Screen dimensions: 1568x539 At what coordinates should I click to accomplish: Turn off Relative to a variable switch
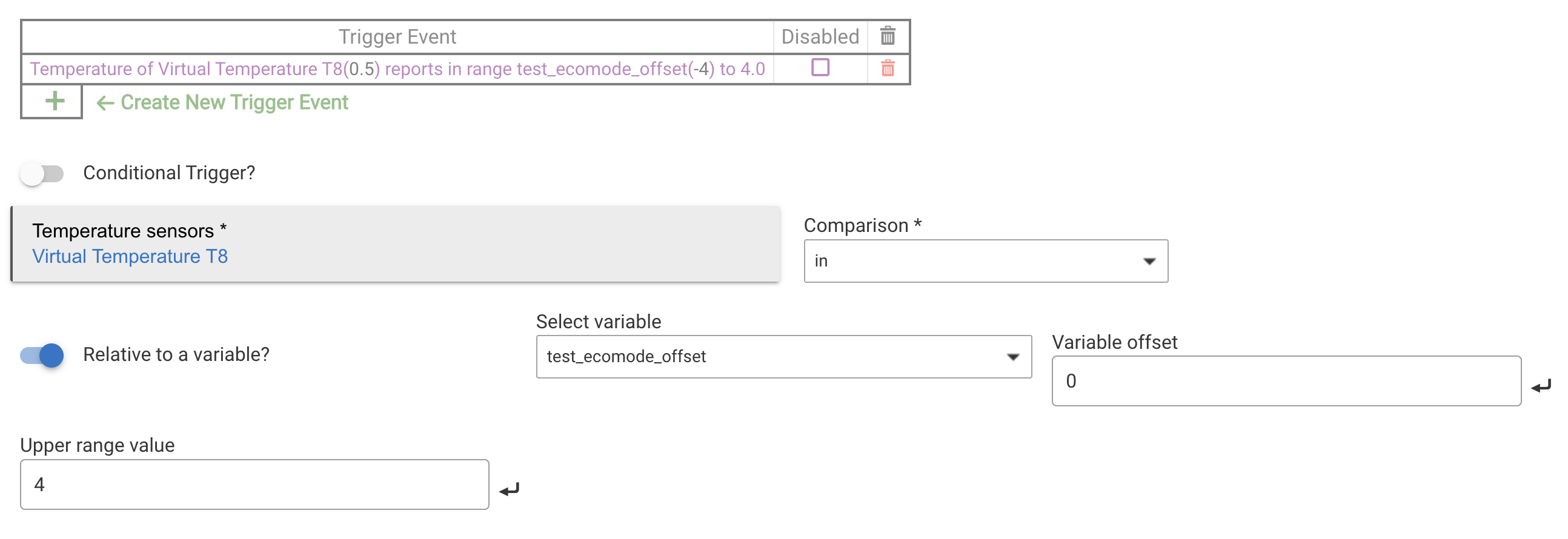(x=42, y=355)
